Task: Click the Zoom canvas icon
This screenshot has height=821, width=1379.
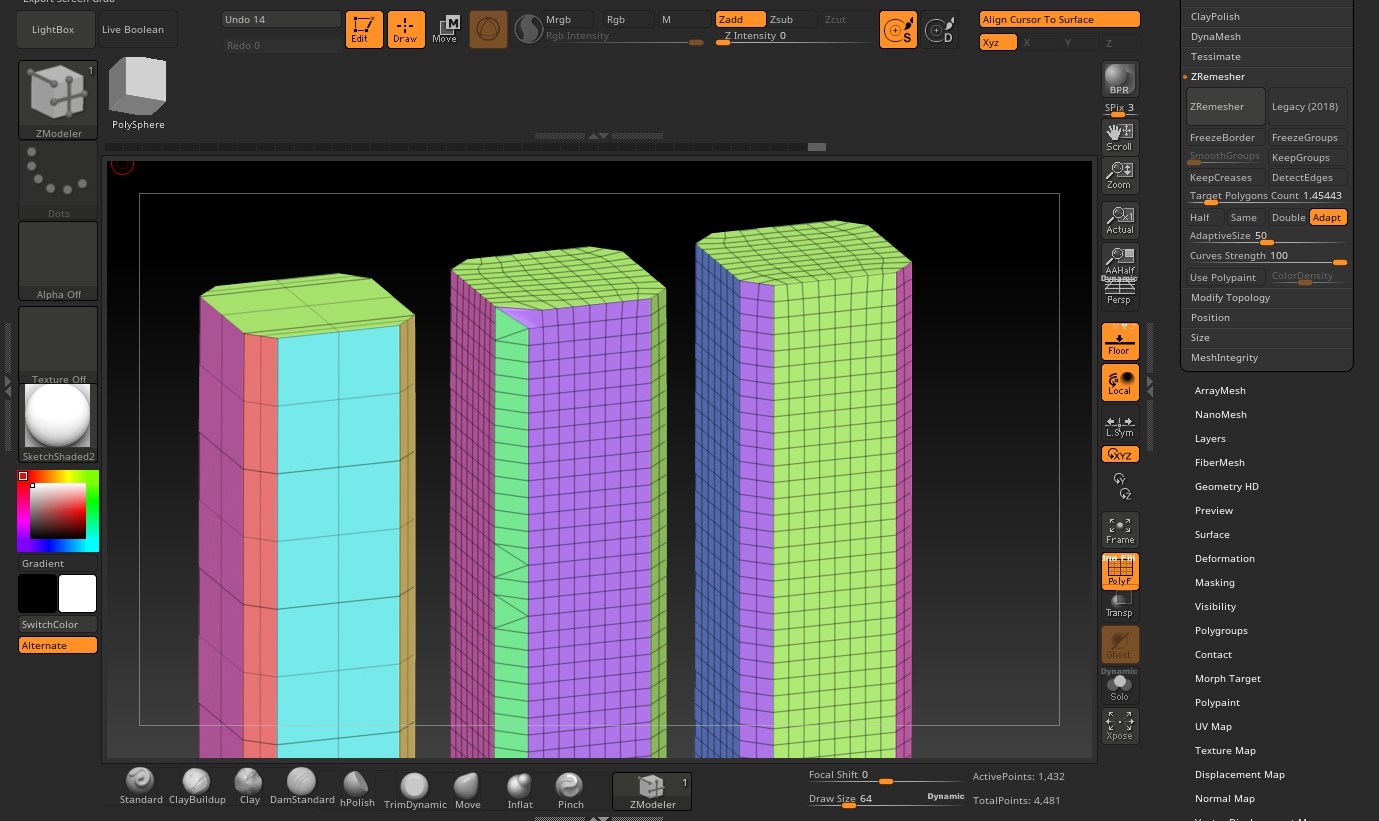Action: click(x=1119, y=176)
